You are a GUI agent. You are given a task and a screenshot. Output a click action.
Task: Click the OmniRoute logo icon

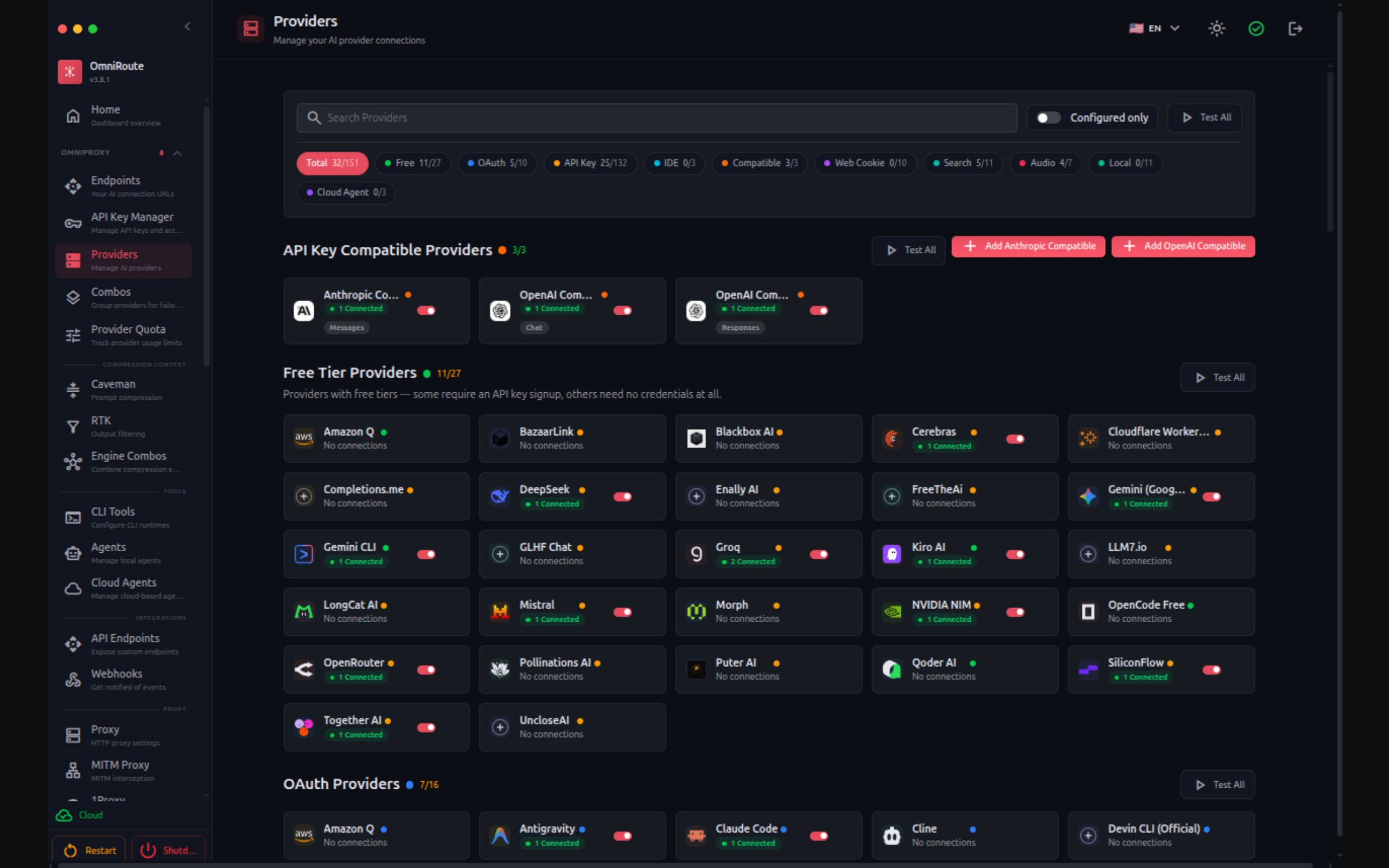click(x=70, y=72)
